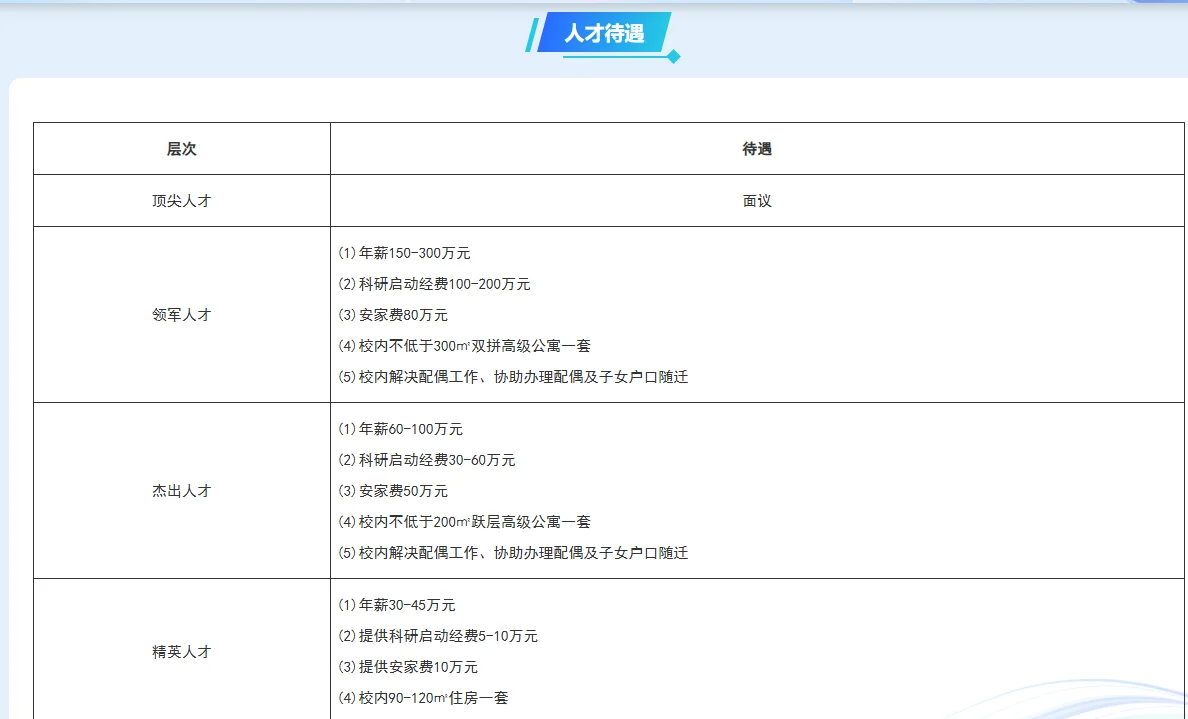Select the text 安家费50万元
1188x719 pixels.
[403, 491]
